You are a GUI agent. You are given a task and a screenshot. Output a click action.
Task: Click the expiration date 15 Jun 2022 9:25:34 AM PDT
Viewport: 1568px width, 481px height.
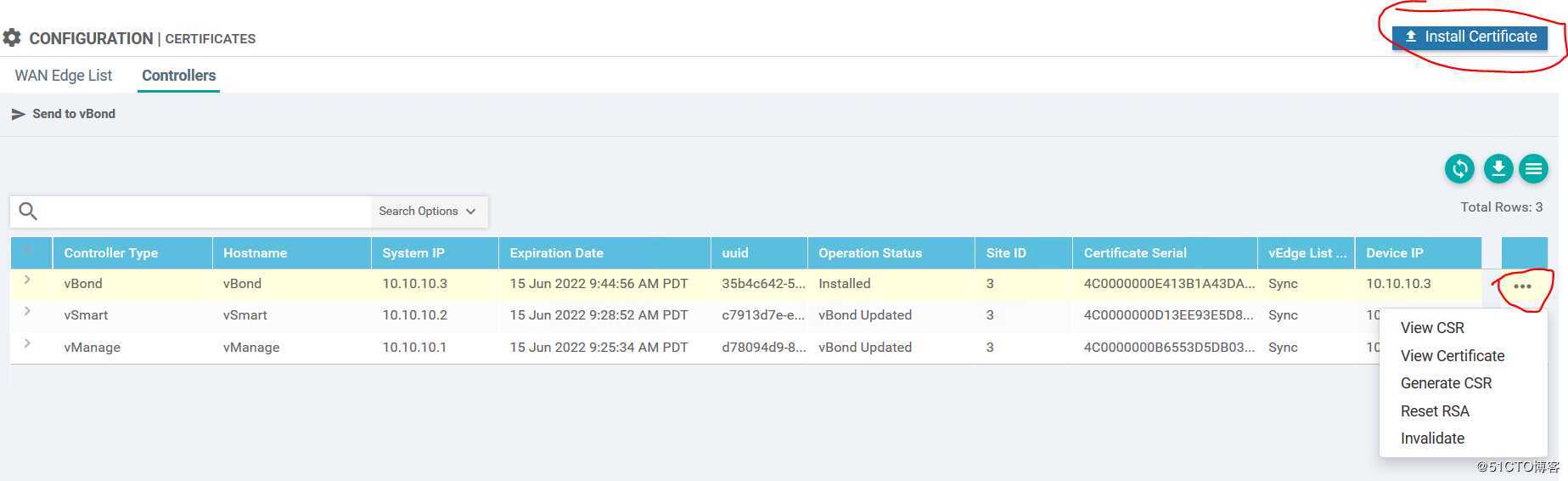point(599,348)
